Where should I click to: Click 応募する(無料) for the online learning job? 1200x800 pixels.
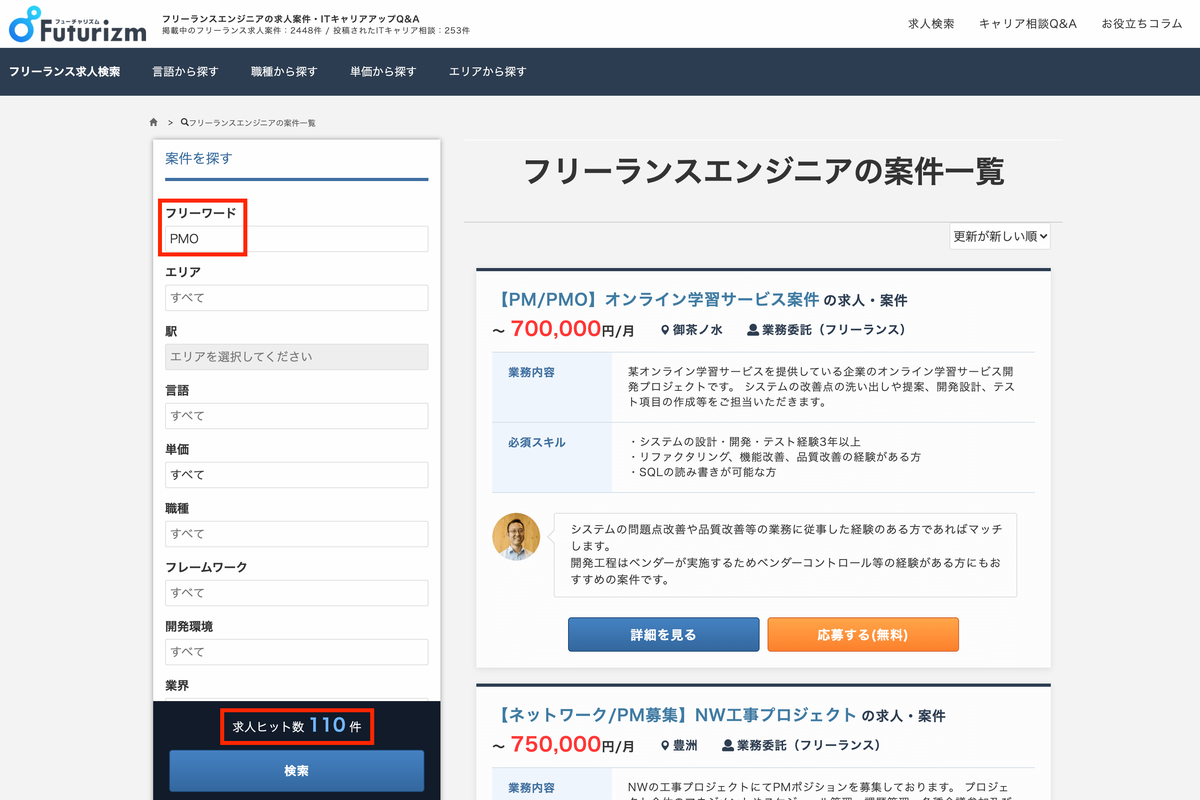(863, 635)
